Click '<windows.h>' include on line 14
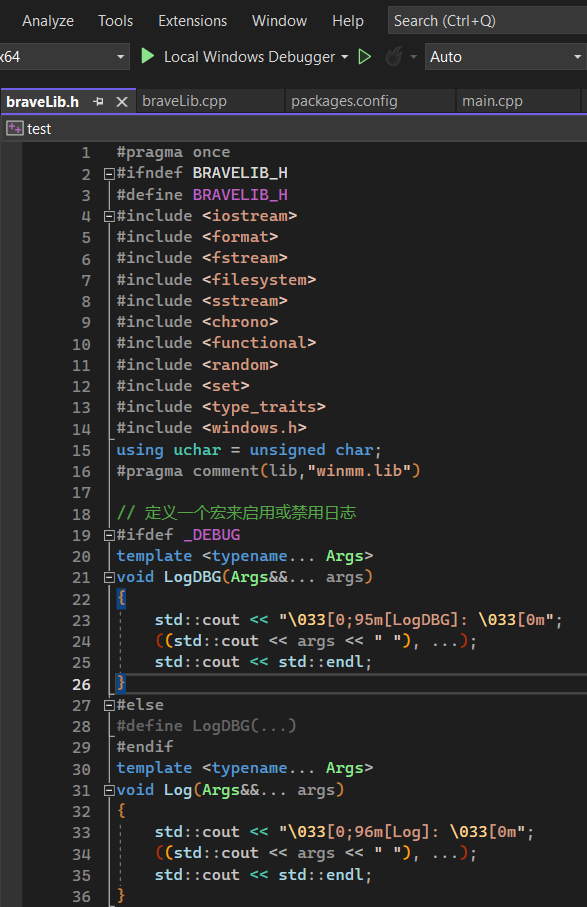 [x=254, y=428]
